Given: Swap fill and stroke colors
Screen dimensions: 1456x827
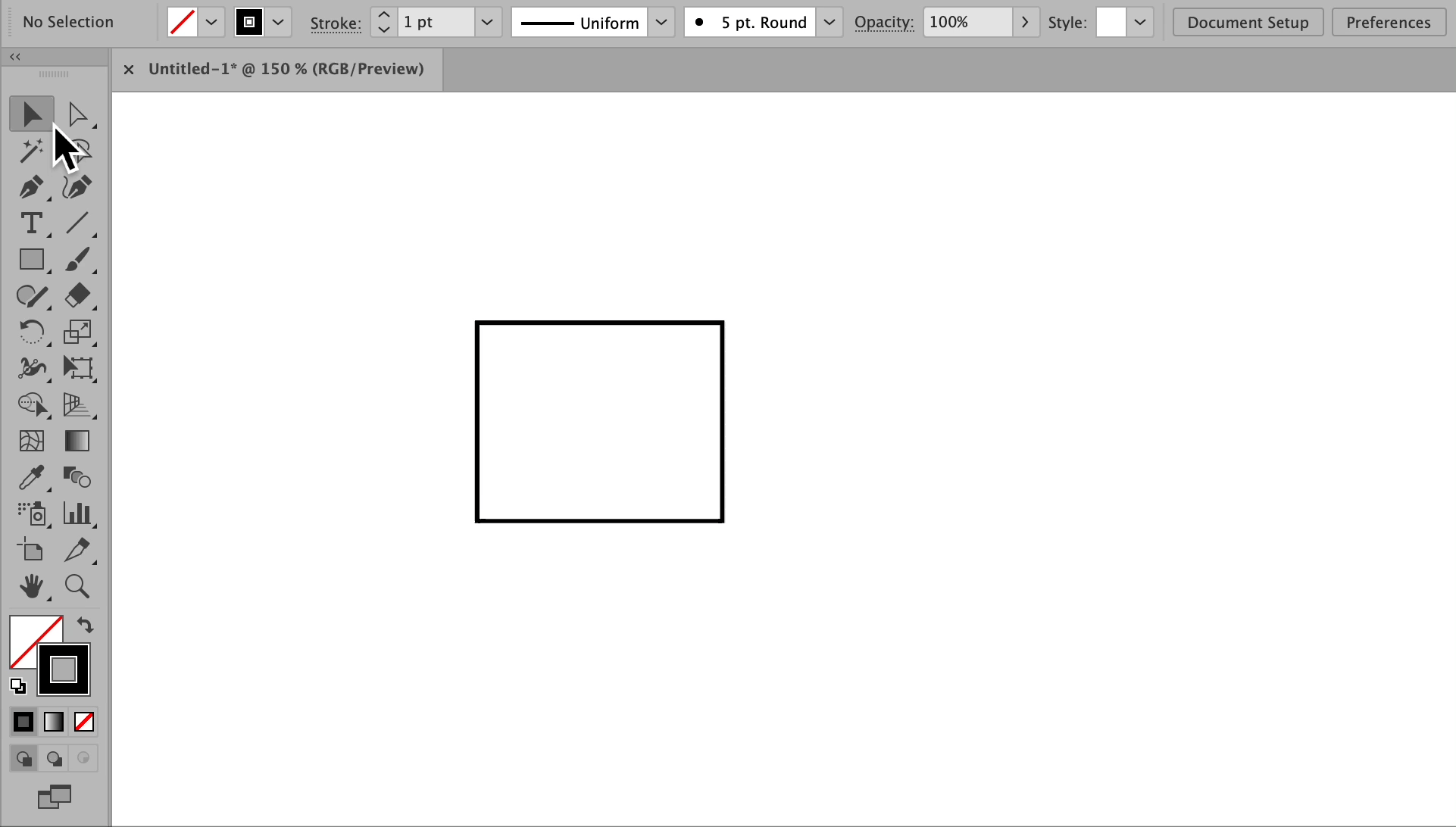Looking at the screenshot, I should [85, 626].
